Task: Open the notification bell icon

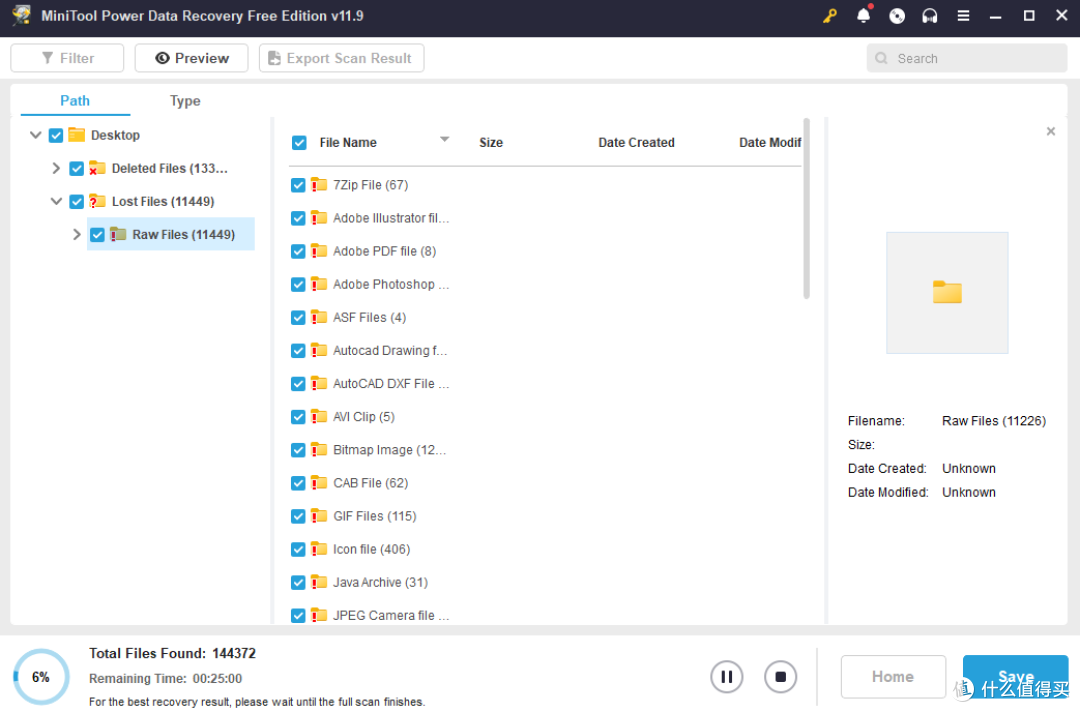Action: click(x=864, y=15)
